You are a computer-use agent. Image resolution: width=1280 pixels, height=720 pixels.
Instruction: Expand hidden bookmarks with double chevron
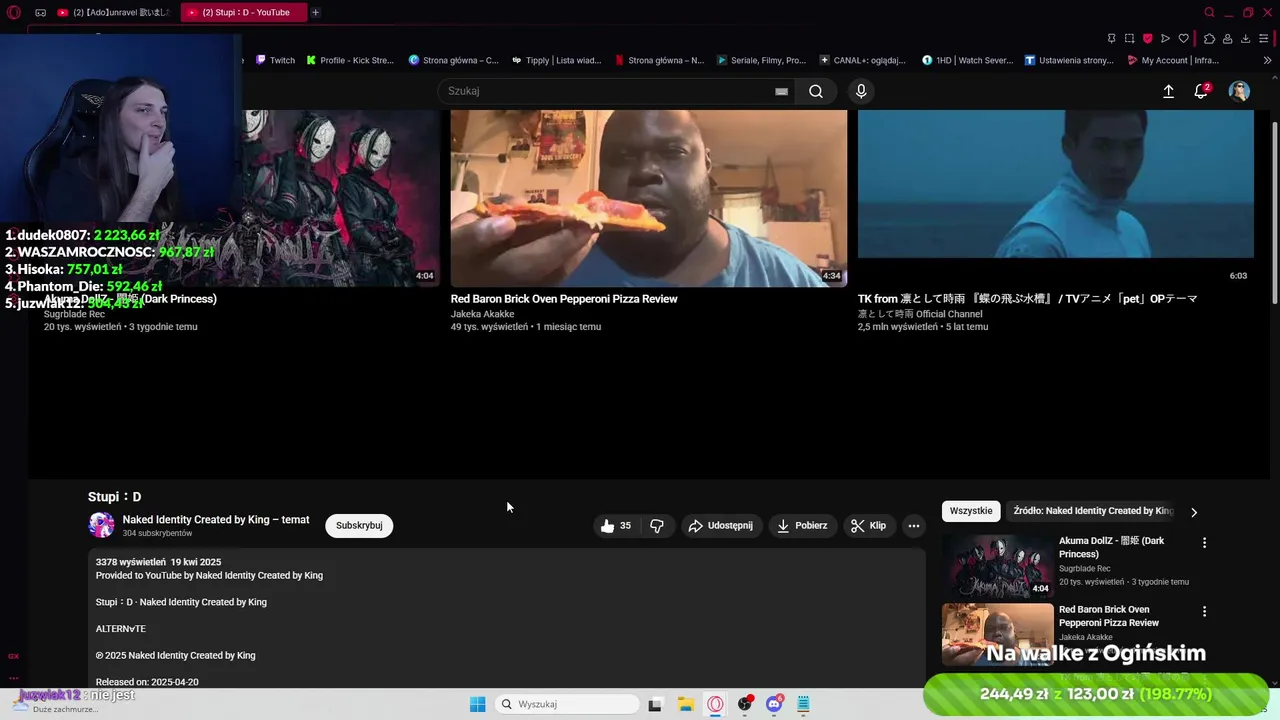tap(1268, 60)
